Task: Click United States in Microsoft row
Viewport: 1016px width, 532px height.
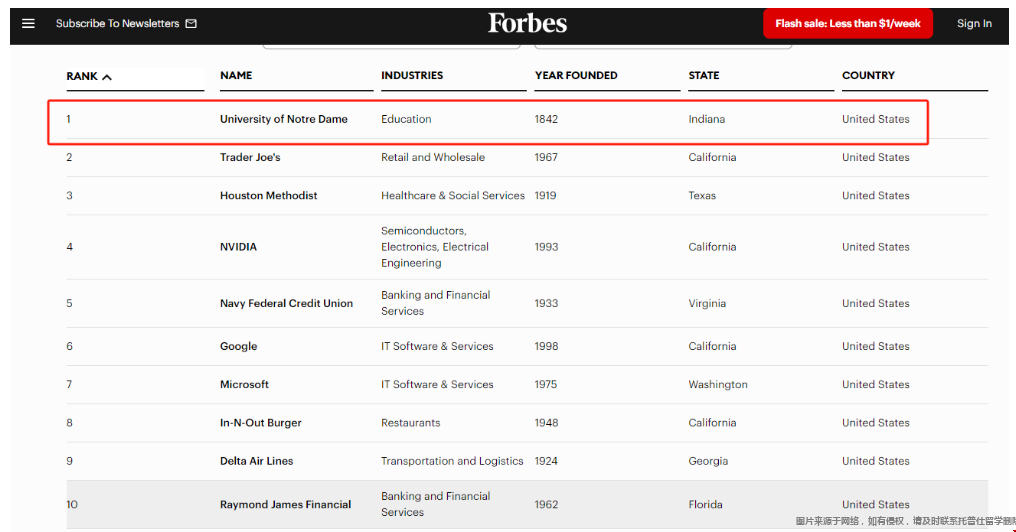Action: tap(875, 384)
